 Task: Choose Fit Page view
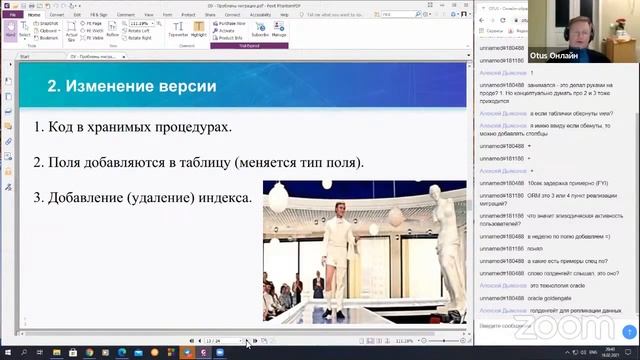pos(91,24)
